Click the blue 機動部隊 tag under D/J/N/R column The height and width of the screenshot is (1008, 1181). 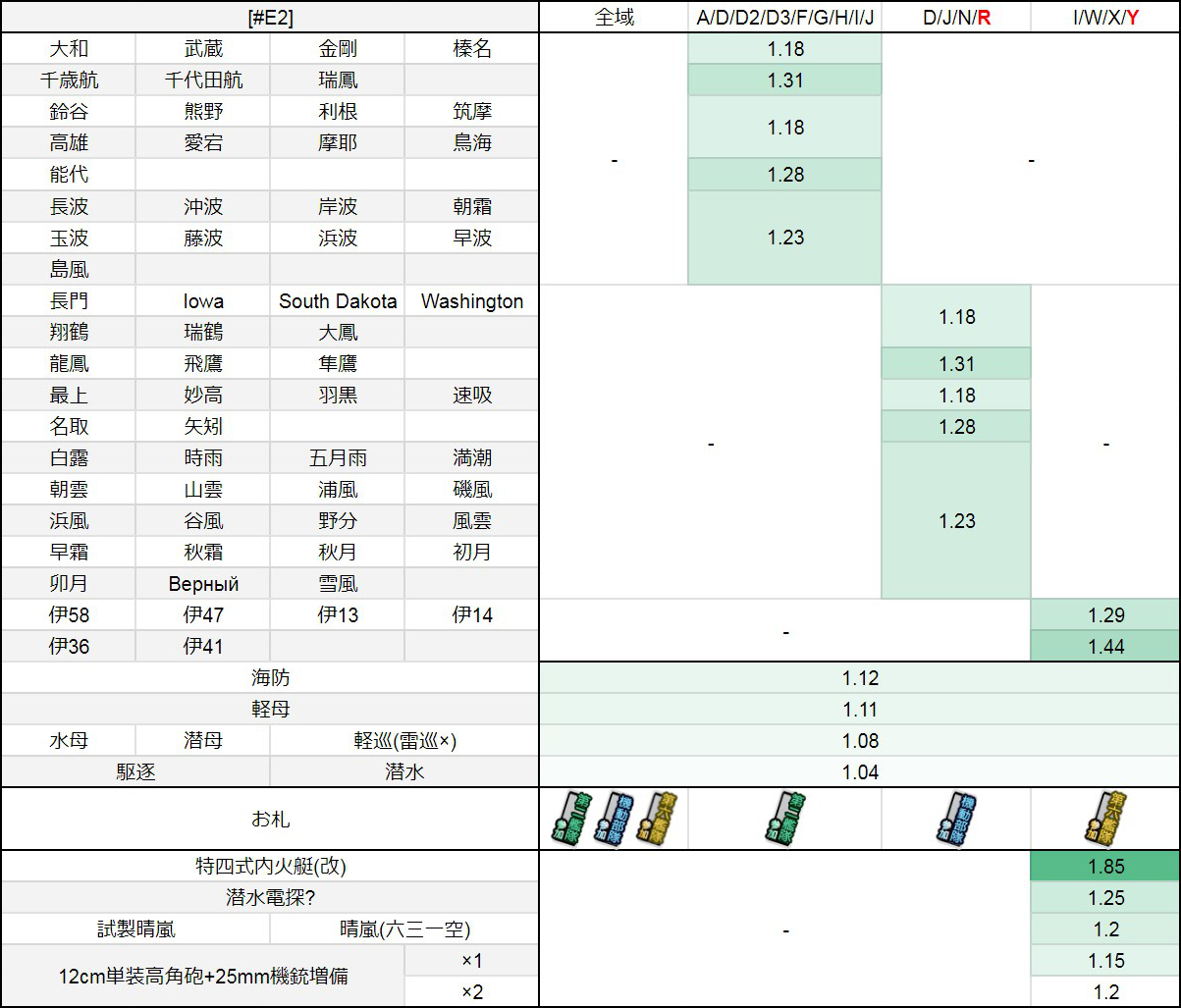click(956, 819)
